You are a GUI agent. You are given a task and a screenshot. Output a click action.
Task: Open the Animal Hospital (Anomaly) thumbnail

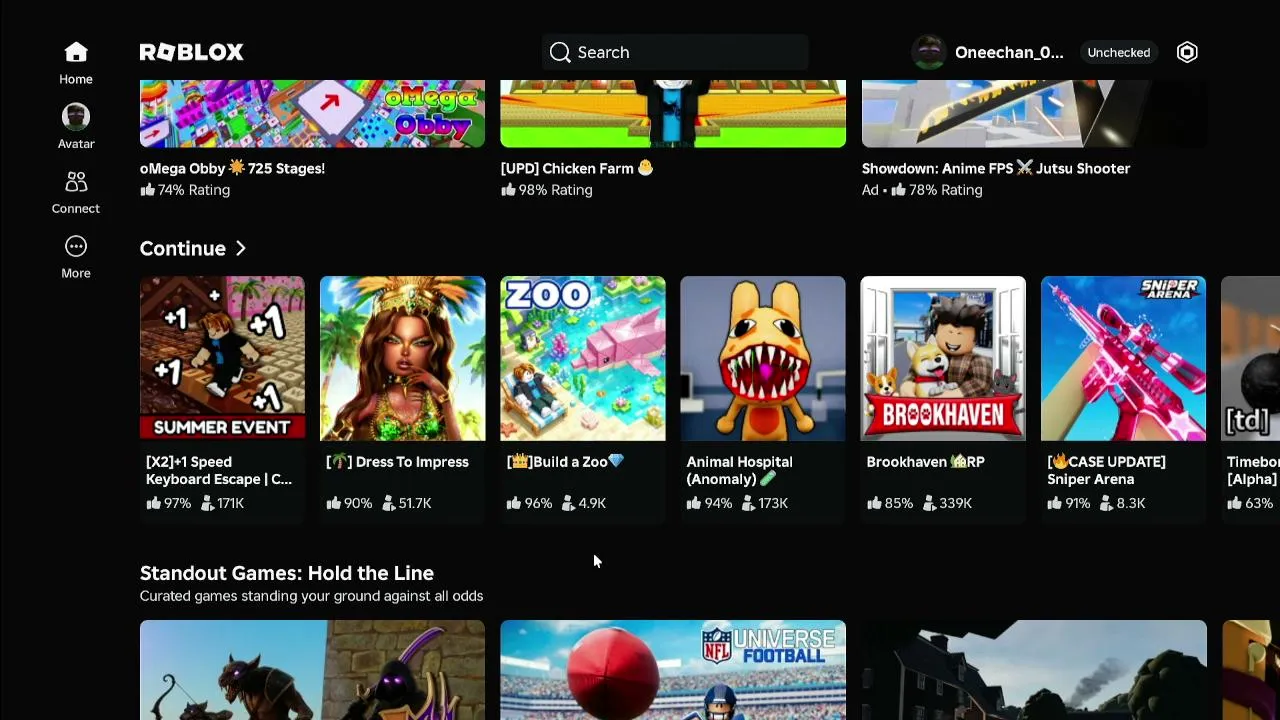click(x=763, y=358)
